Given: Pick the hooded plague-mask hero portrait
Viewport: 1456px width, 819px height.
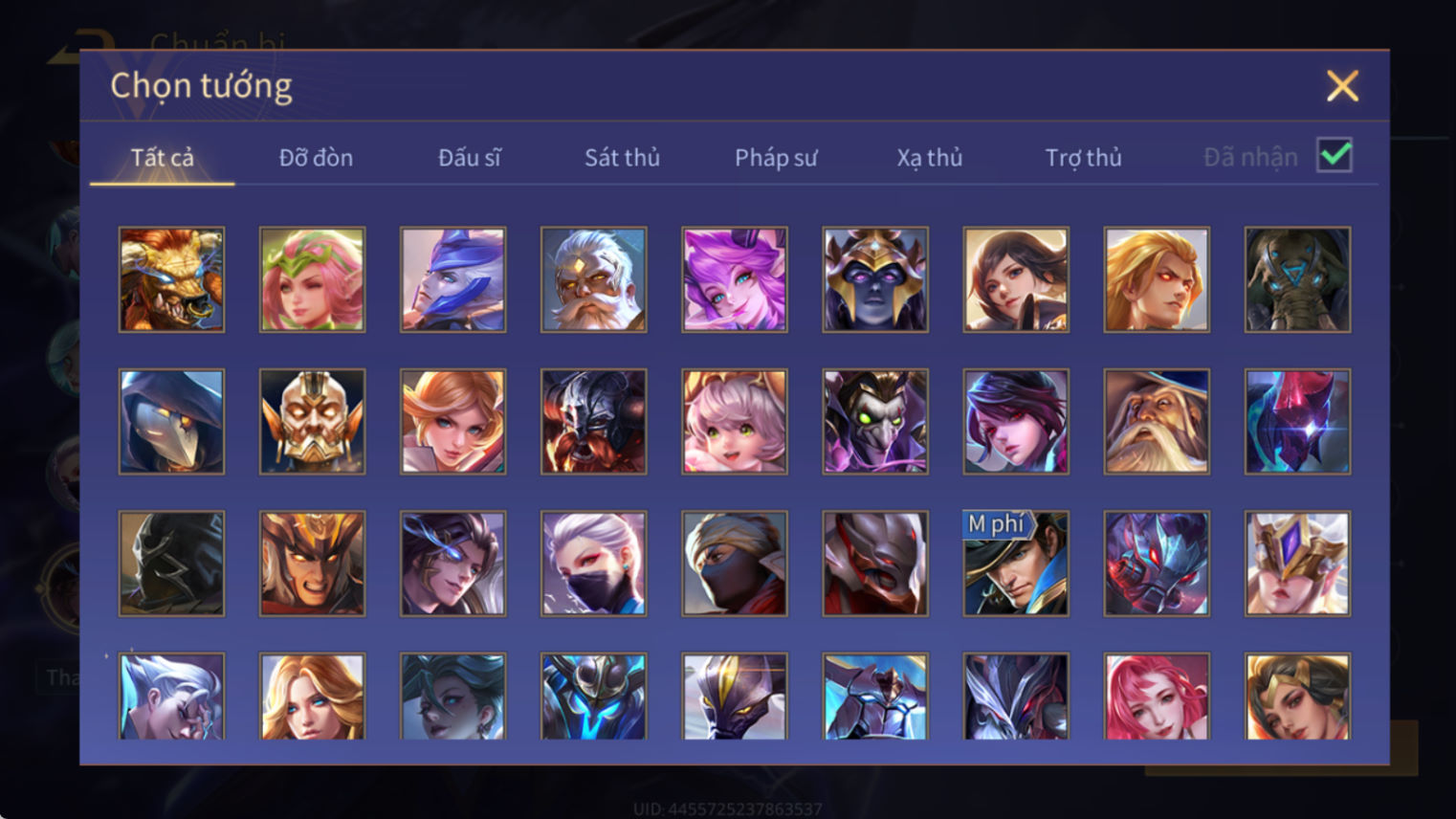Looking at the screenshot, I should (x=172, y=422).
